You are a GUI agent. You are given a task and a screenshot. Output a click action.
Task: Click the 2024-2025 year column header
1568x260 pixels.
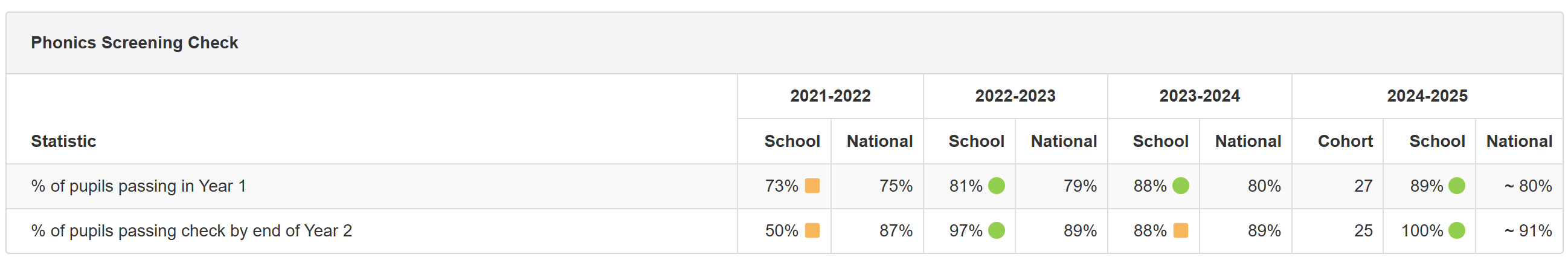pos(1427,96)
